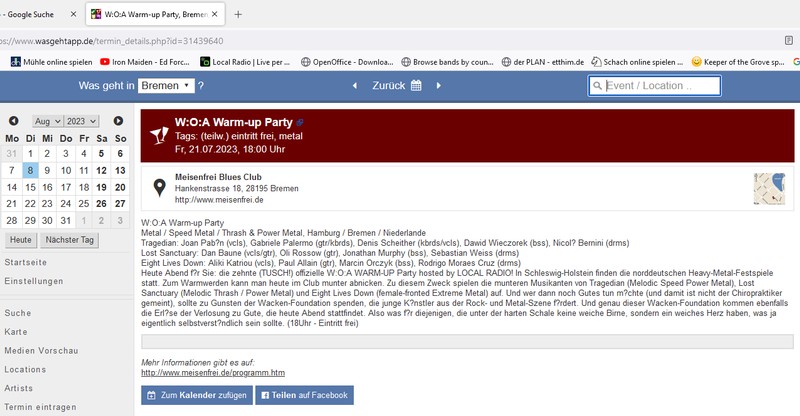800x416 pixels.
Task: Close the W:O:A Warm-up Party tab
Action: pyautogui.click(x=215, y=14)
